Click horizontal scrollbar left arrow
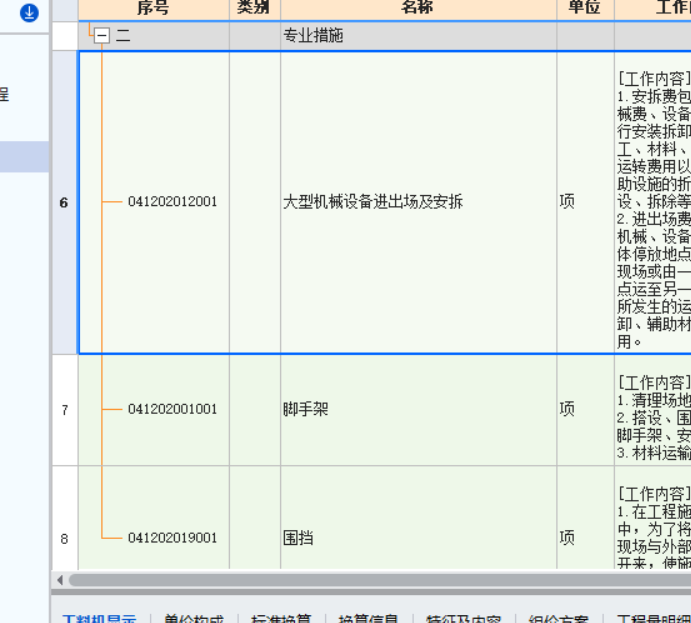Viewport: 691px width, 623px height. pos(60,580)
